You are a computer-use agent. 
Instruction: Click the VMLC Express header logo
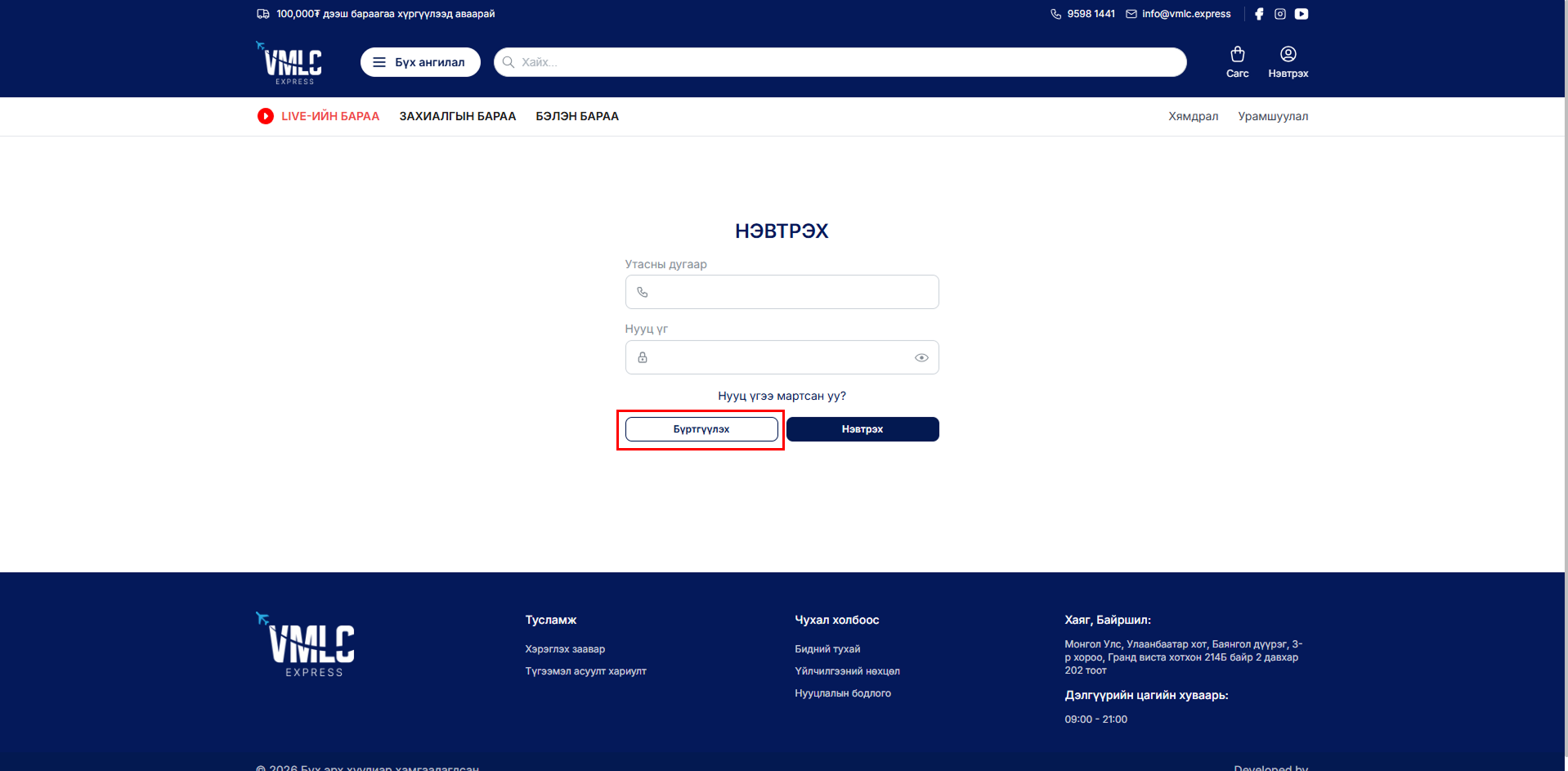pyautogui.click(x=290, y=63)
